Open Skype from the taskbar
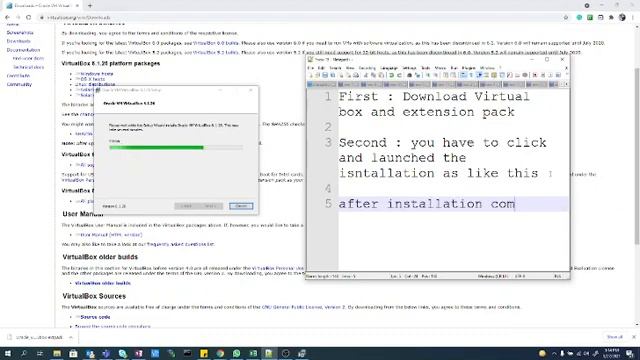The image size is (640, 360). click(x=122, y=353)
